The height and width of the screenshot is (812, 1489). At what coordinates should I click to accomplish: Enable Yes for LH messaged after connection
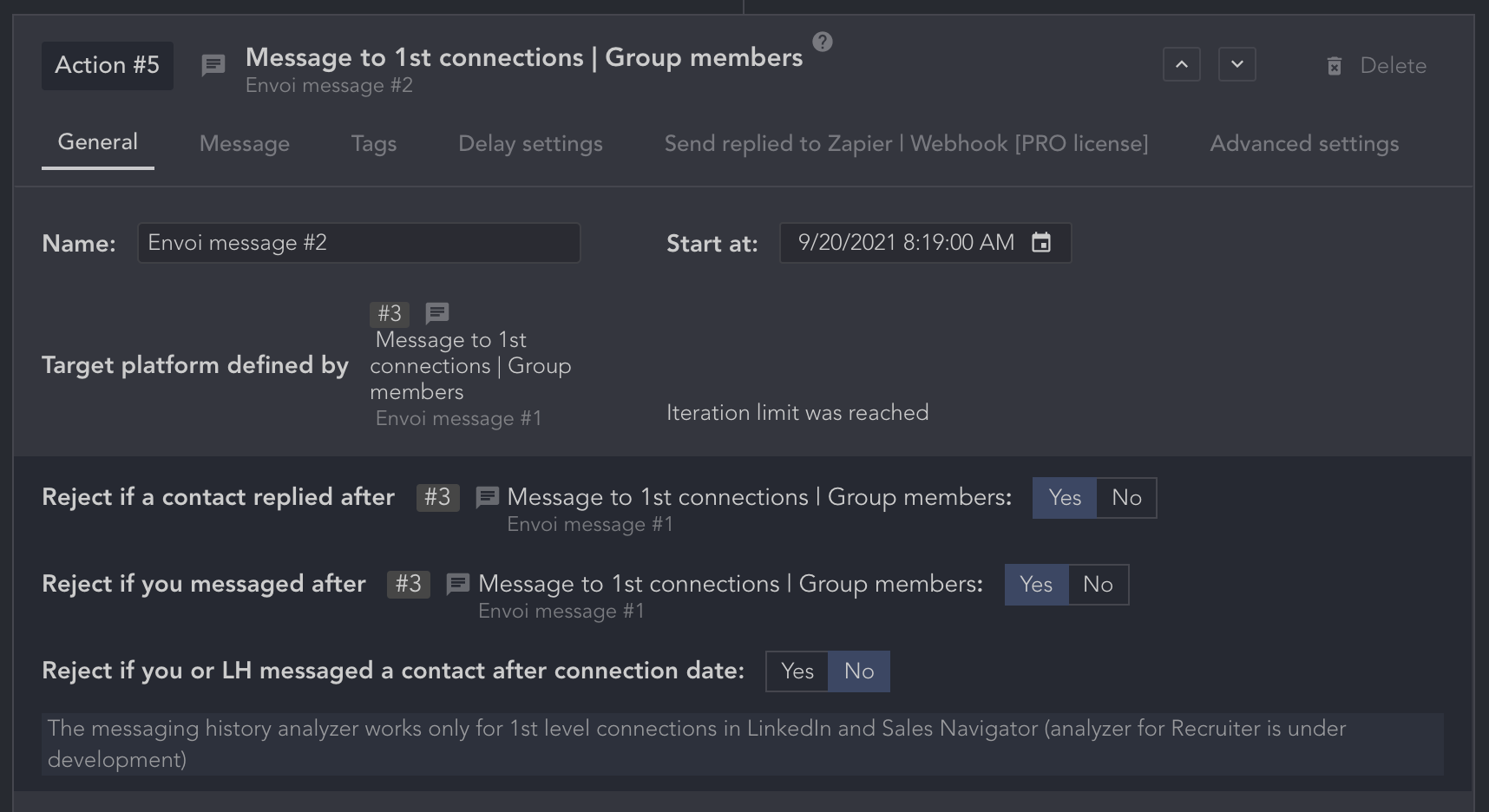point(797,671)
